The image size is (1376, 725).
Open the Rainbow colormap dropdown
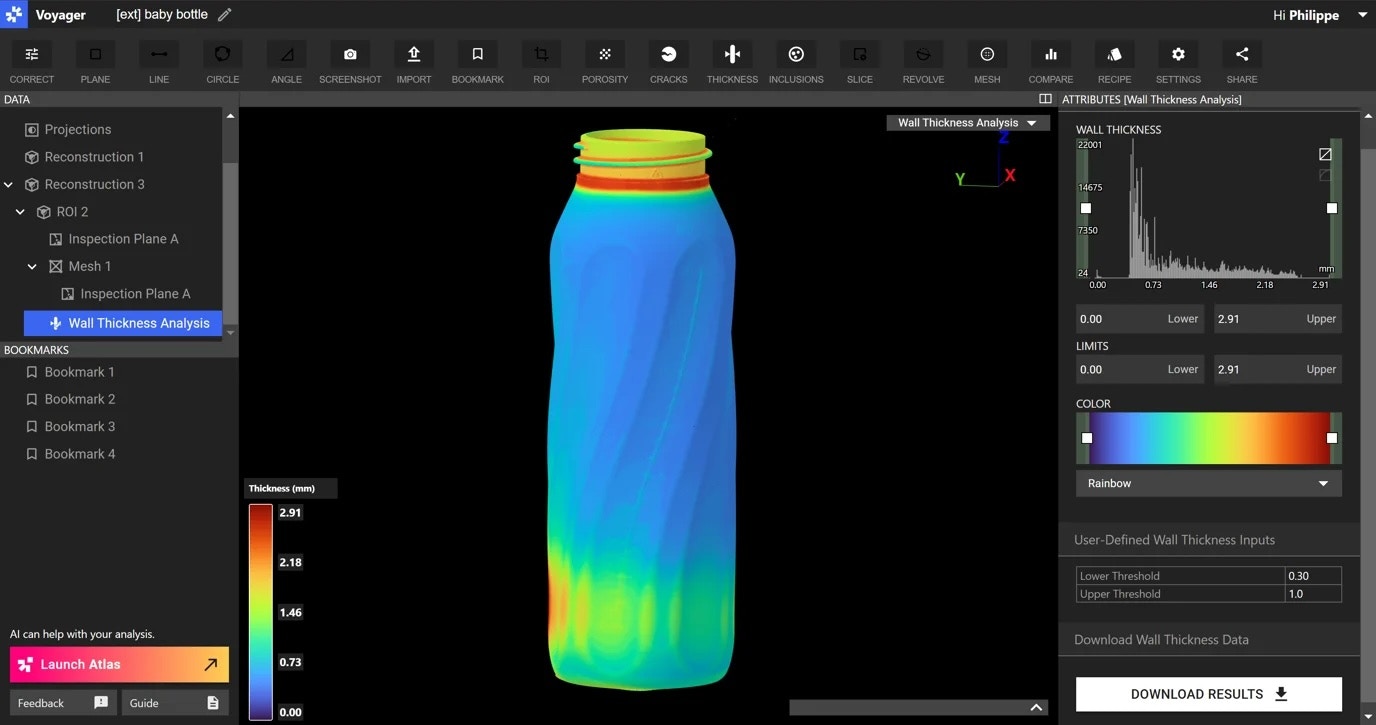pyautogui.click(x=1208, y=483)
